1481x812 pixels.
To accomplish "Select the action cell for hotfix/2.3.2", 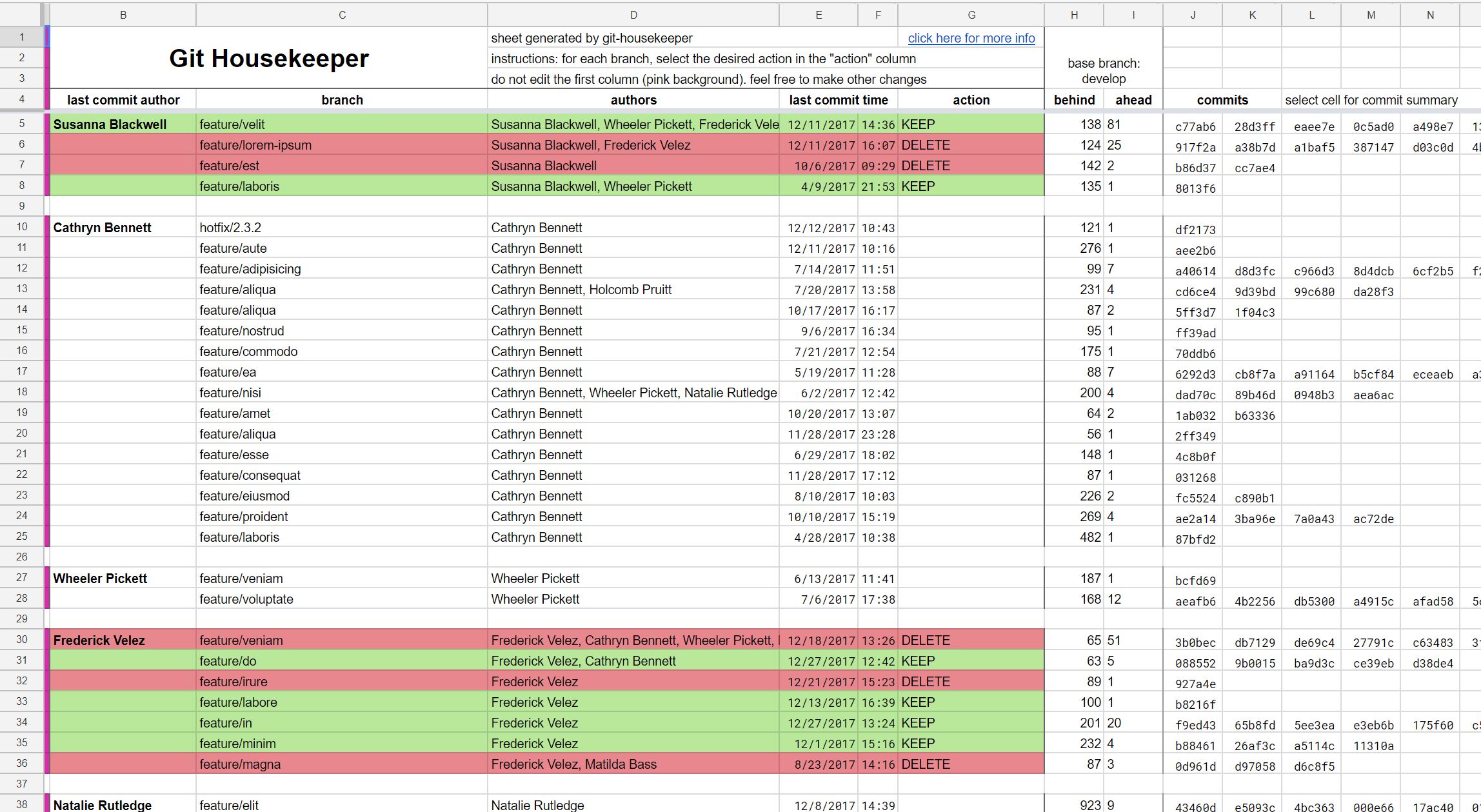I will (971, 228).
